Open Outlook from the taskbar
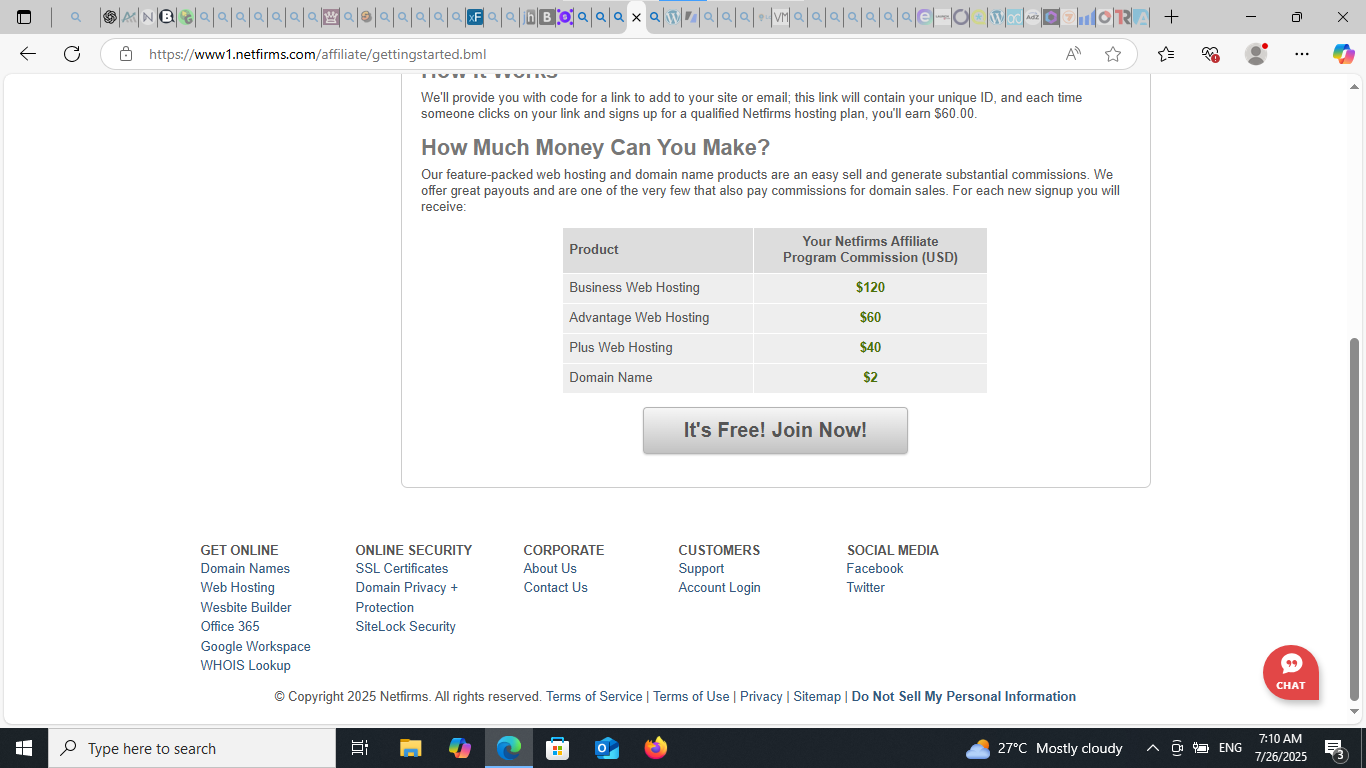 606,748
